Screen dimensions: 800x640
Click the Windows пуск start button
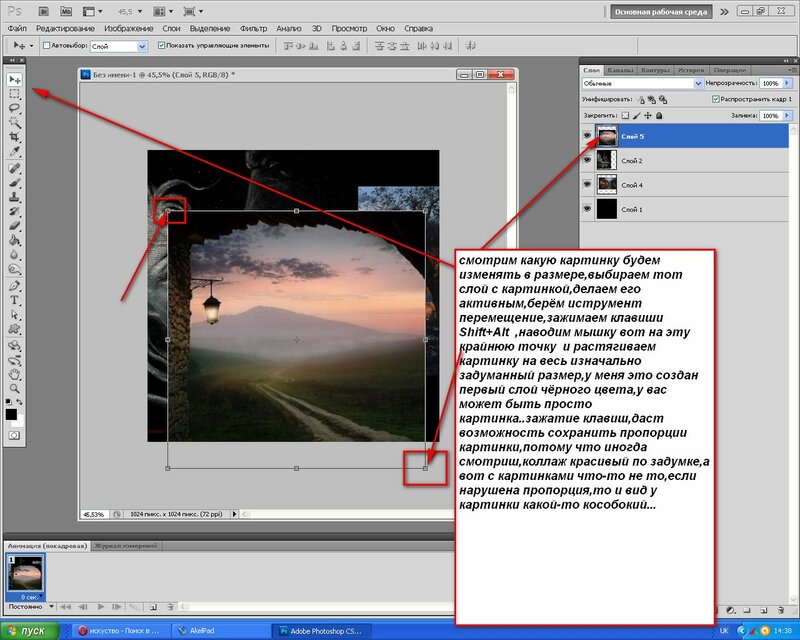30,631
